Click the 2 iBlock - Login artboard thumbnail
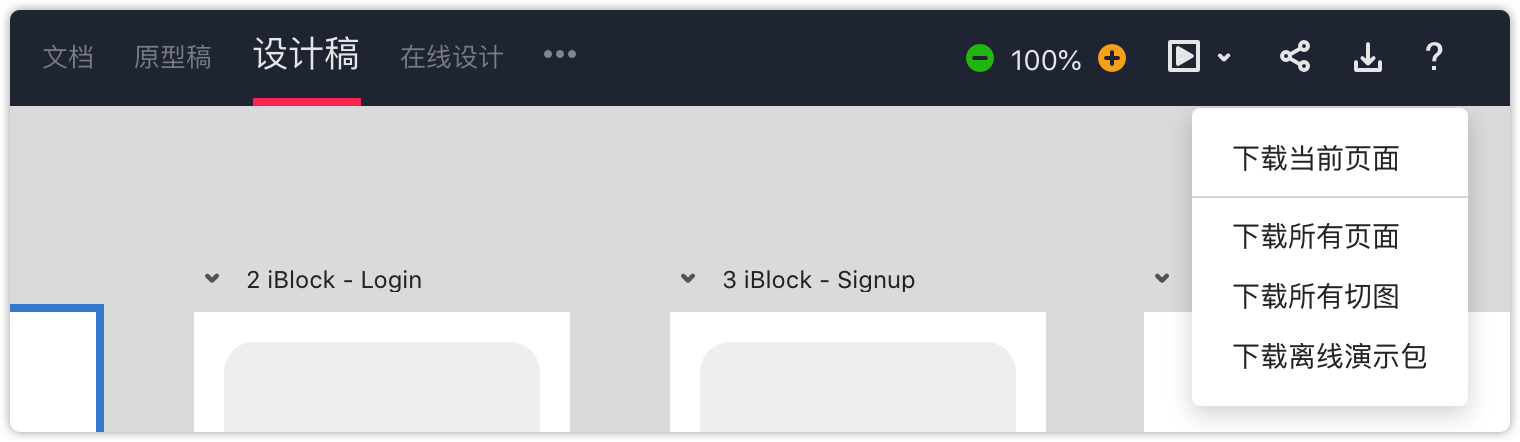The image size is (1520, 442). coord(382,372)
